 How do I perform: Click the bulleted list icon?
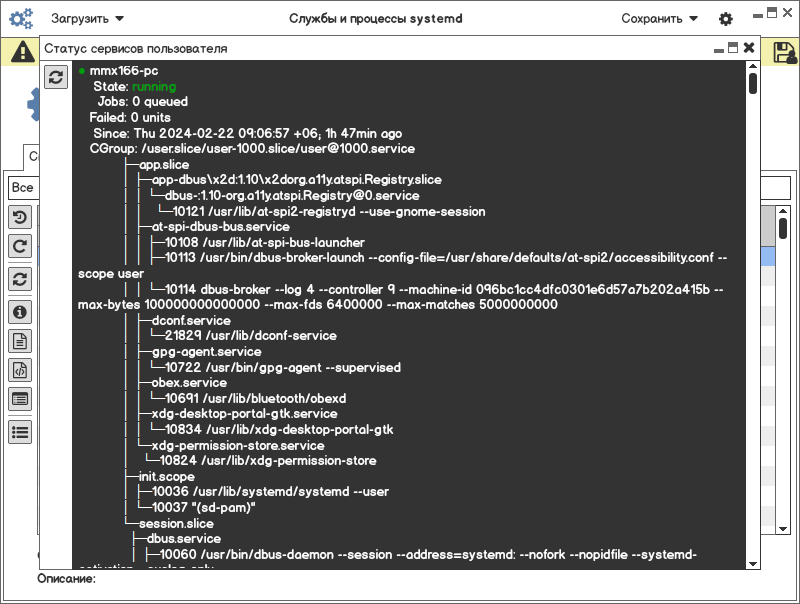pyautogui.click(x=20, y=433)
